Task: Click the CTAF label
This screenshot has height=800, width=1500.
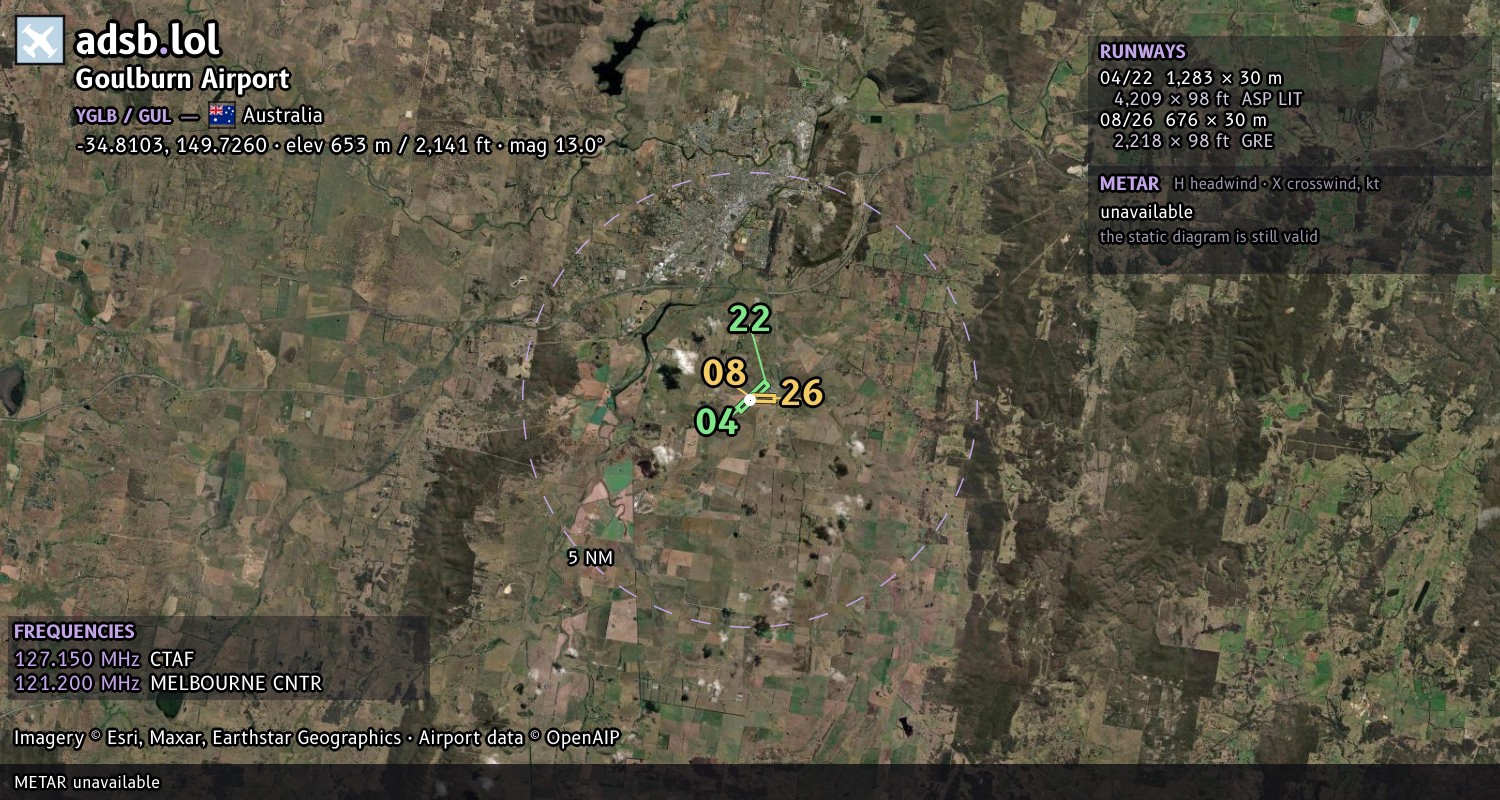Action: pos(172,659)
